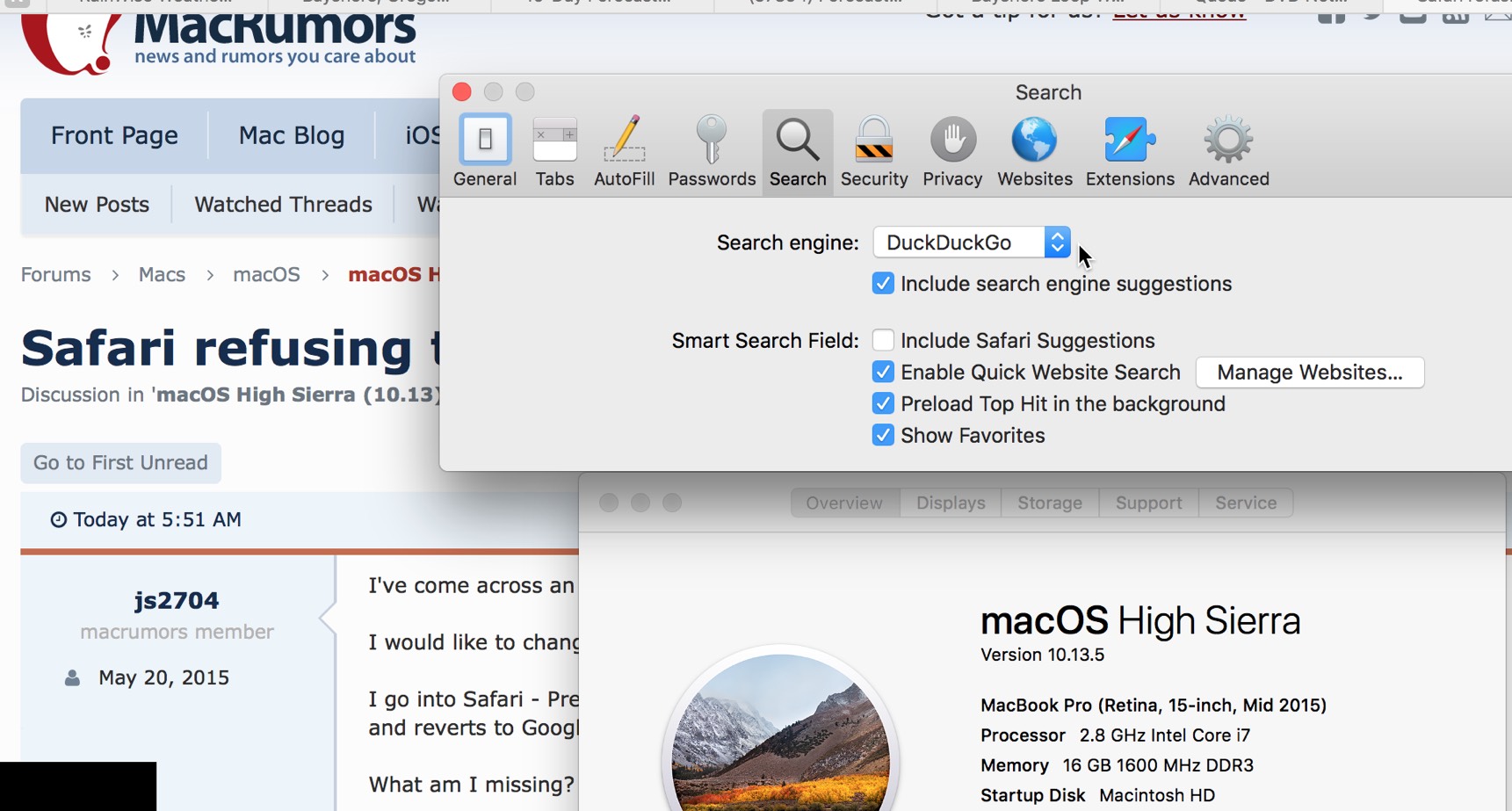Click the Manage Websites button
Image resolution: width=1512 pixels, height=811 pixels.
[1309, 373]
